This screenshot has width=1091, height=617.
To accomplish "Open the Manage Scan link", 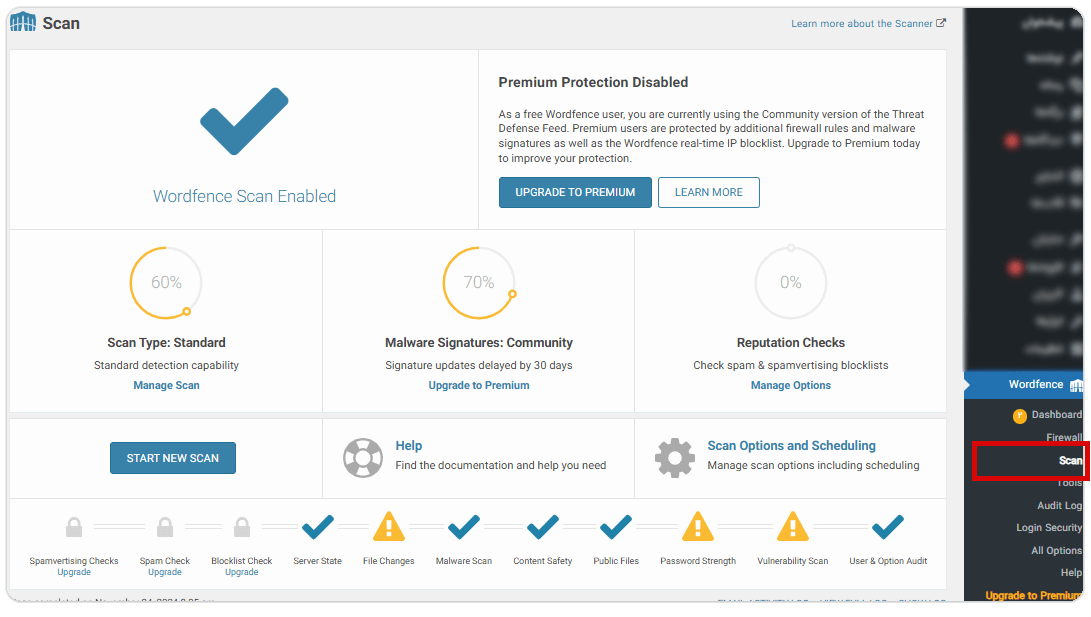I will click(x=166, y=385).
